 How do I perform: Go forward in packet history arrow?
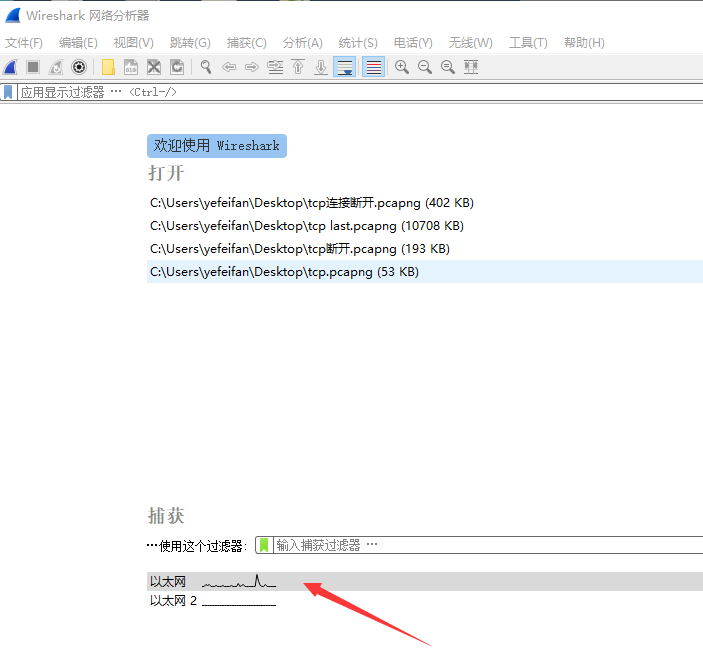[252, 67]
